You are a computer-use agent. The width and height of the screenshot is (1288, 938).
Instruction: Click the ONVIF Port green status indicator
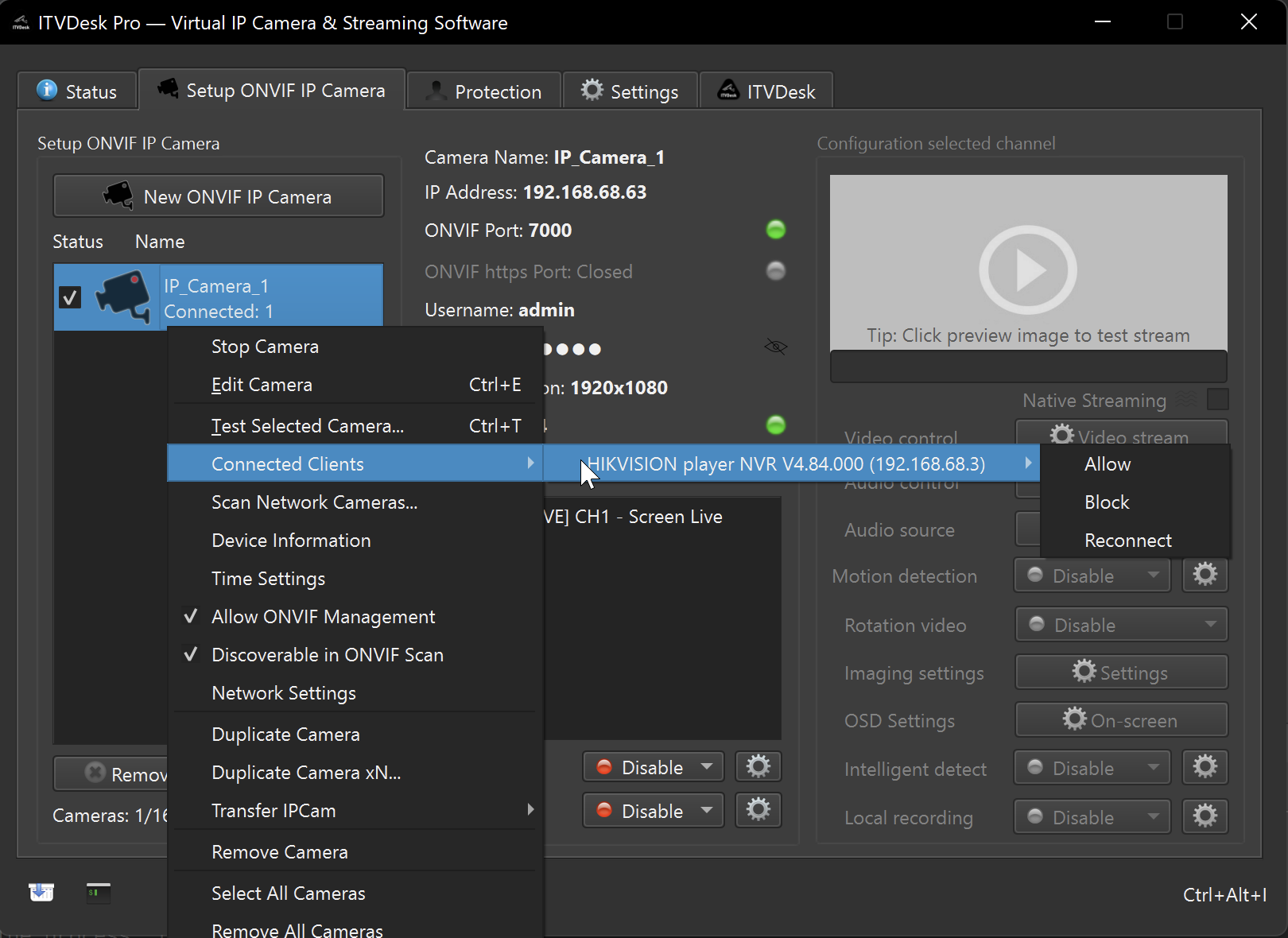pyautogui.click(x=775, y=230)
